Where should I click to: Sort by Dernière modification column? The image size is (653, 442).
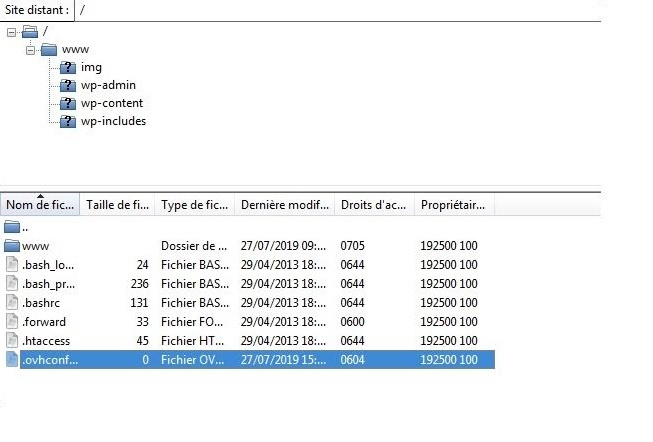pyautogui.click(x=284, y=205)
